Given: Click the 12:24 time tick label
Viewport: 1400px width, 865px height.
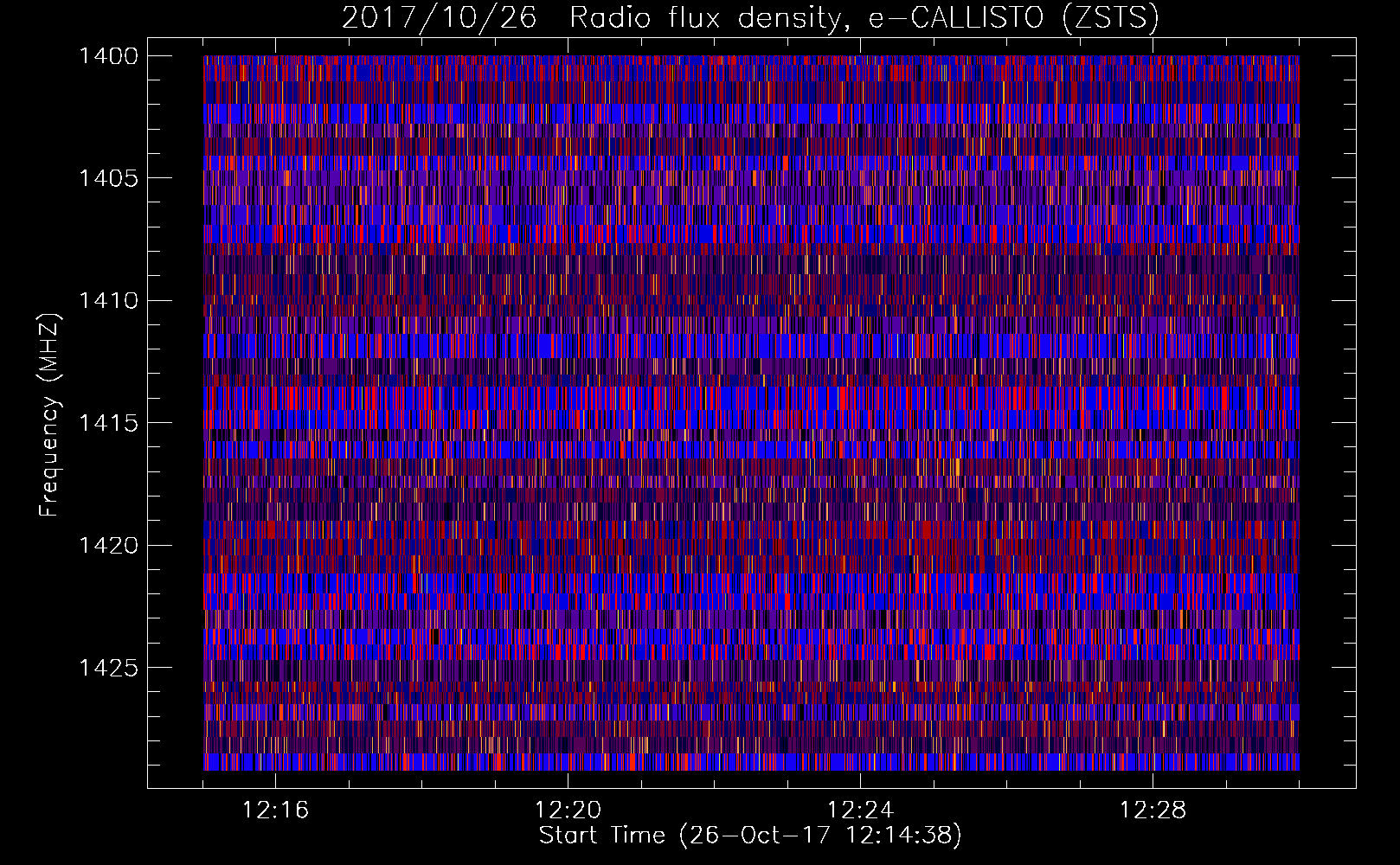Looking at the screenshot, I should tap(860, 811).
